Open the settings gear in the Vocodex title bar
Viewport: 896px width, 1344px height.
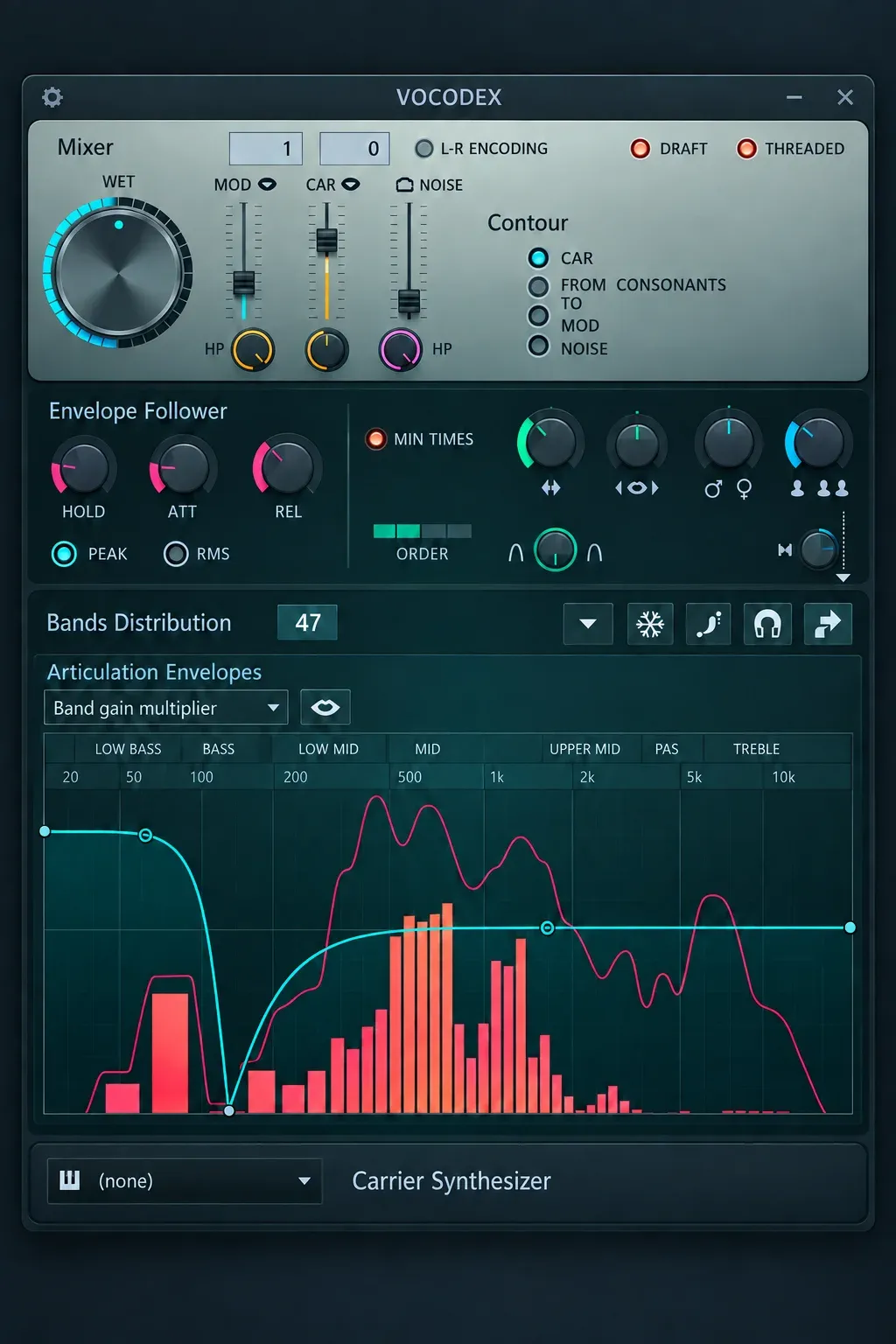[x=52, y=97]
